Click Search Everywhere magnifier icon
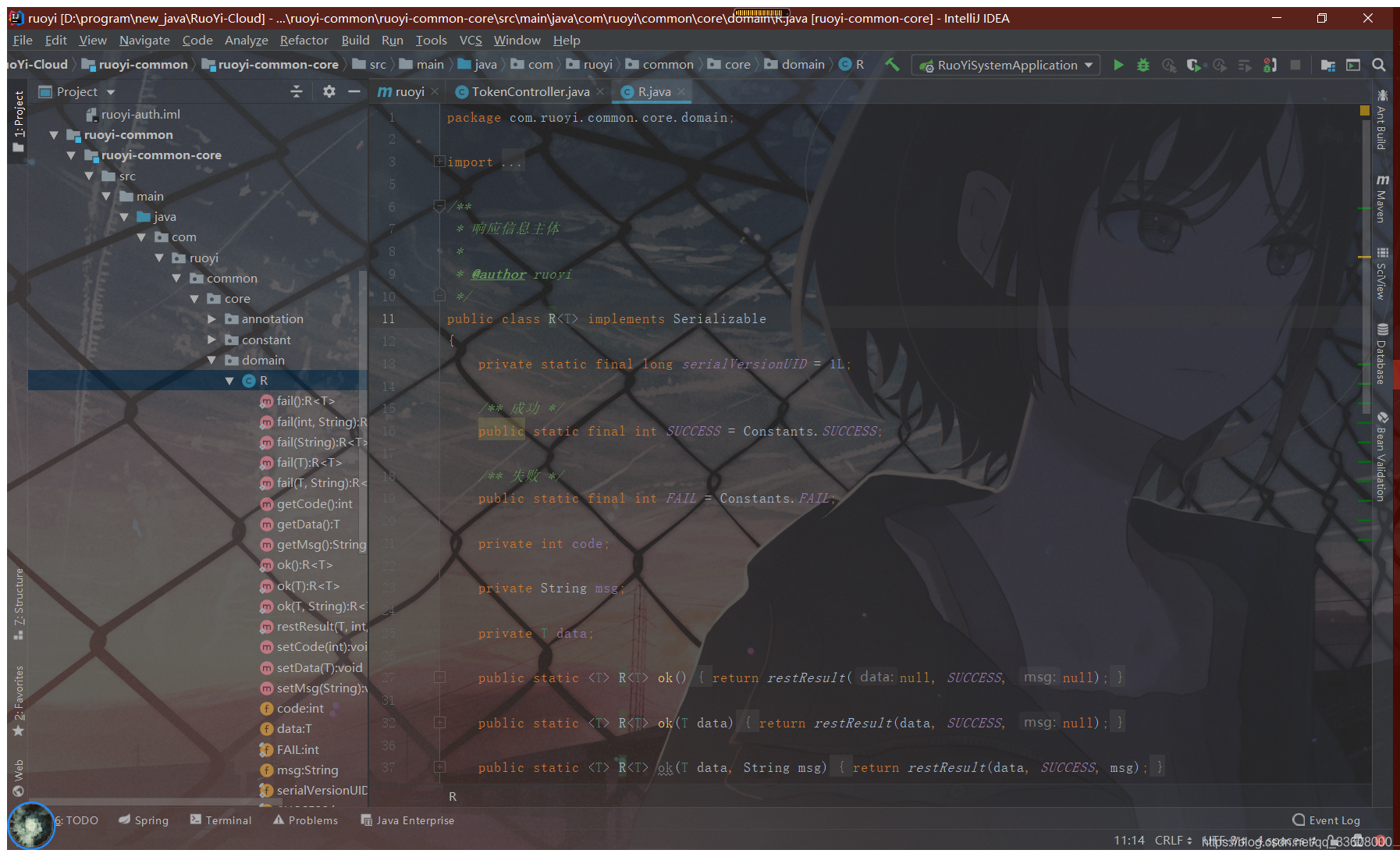 (1379, 65)
